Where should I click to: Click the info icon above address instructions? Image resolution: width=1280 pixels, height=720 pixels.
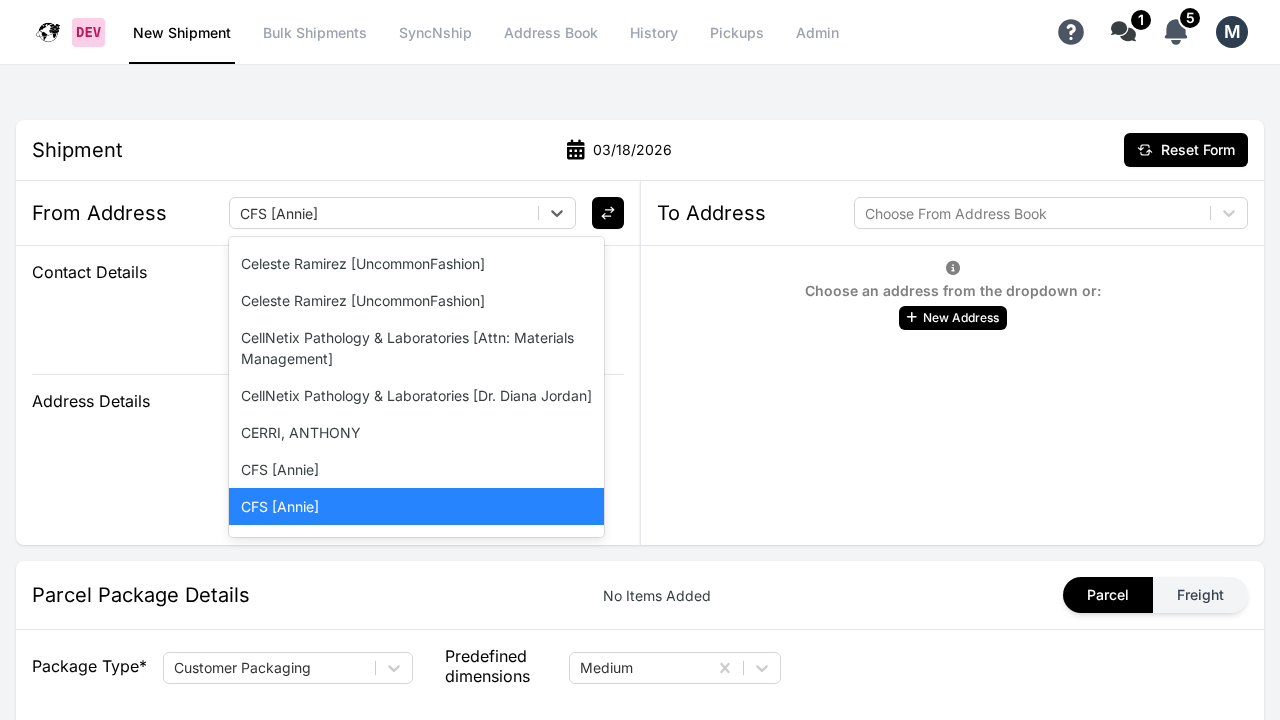click(x=953, y=268)
